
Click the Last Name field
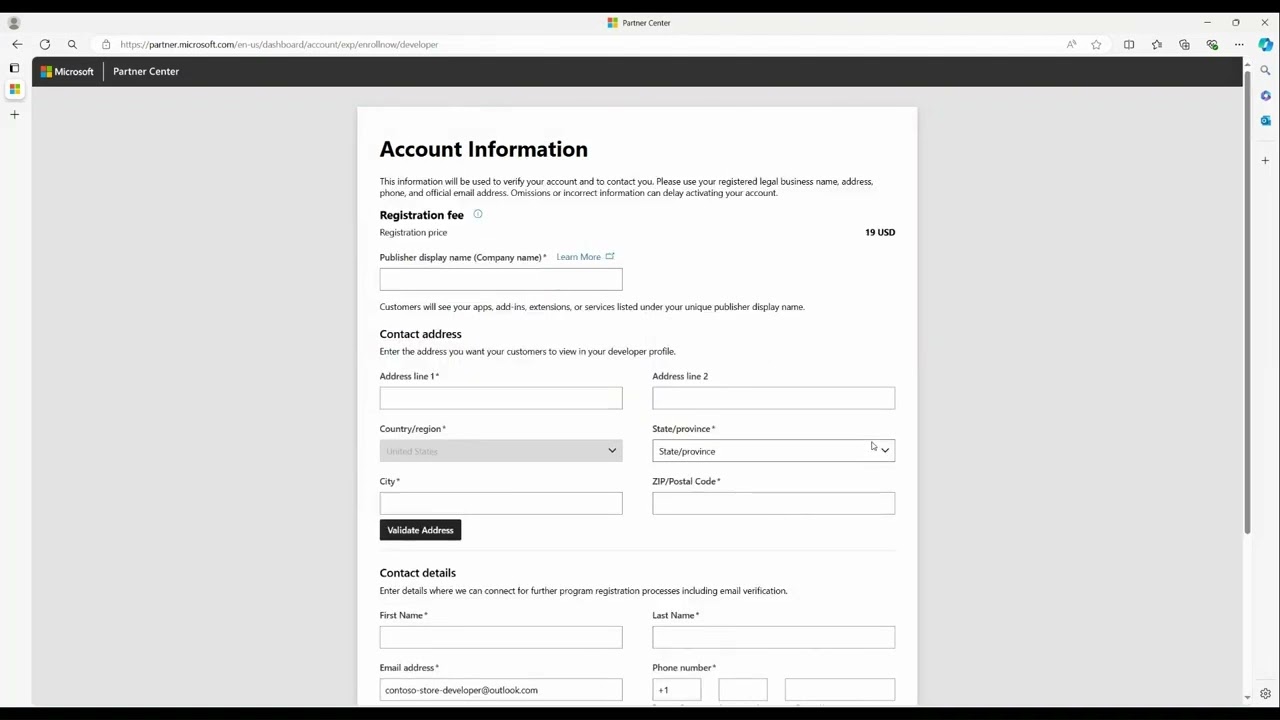773,637
